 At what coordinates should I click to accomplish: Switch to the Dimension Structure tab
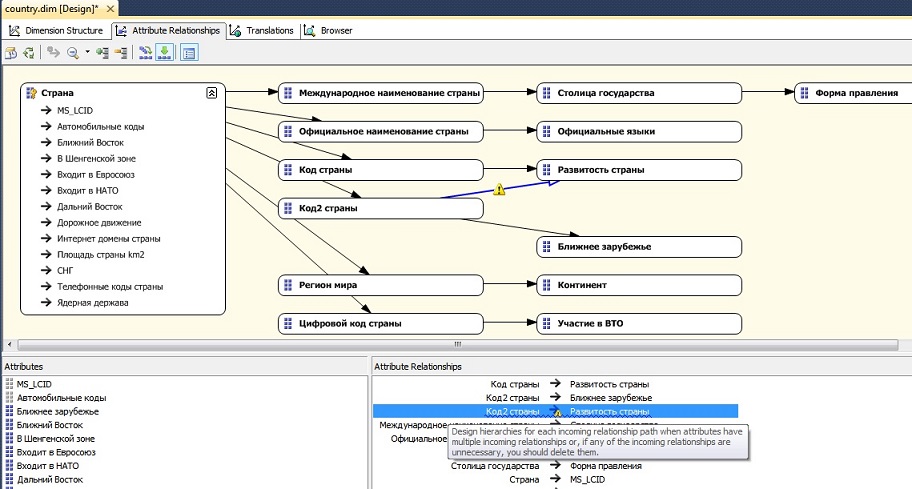click(56, 31)
